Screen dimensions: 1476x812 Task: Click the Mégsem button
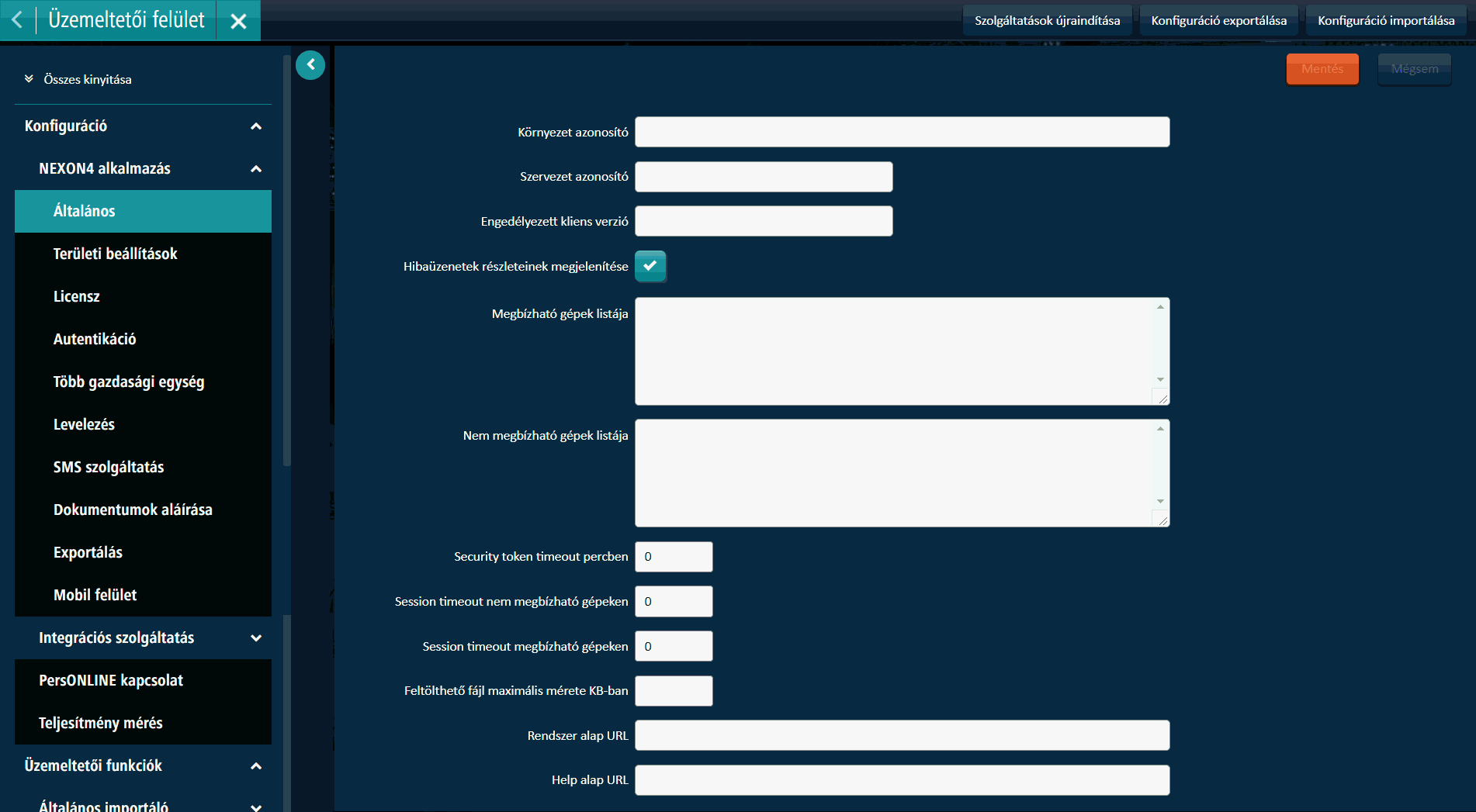[1415, 69]
